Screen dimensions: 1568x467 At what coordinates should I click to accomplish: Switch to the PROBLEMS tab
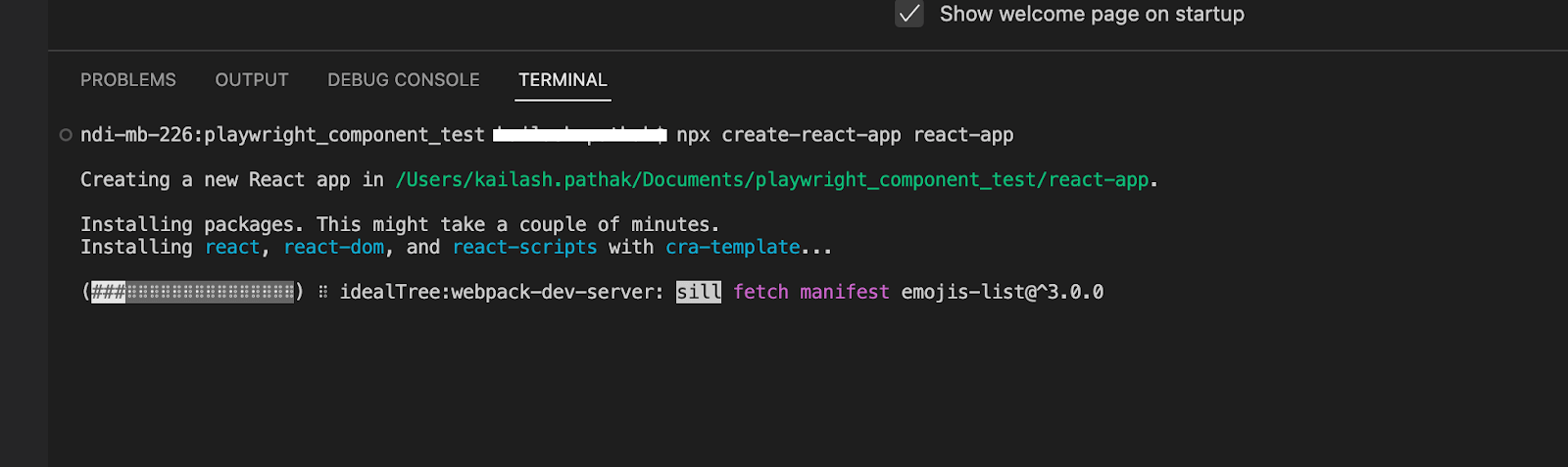(128, 80)
